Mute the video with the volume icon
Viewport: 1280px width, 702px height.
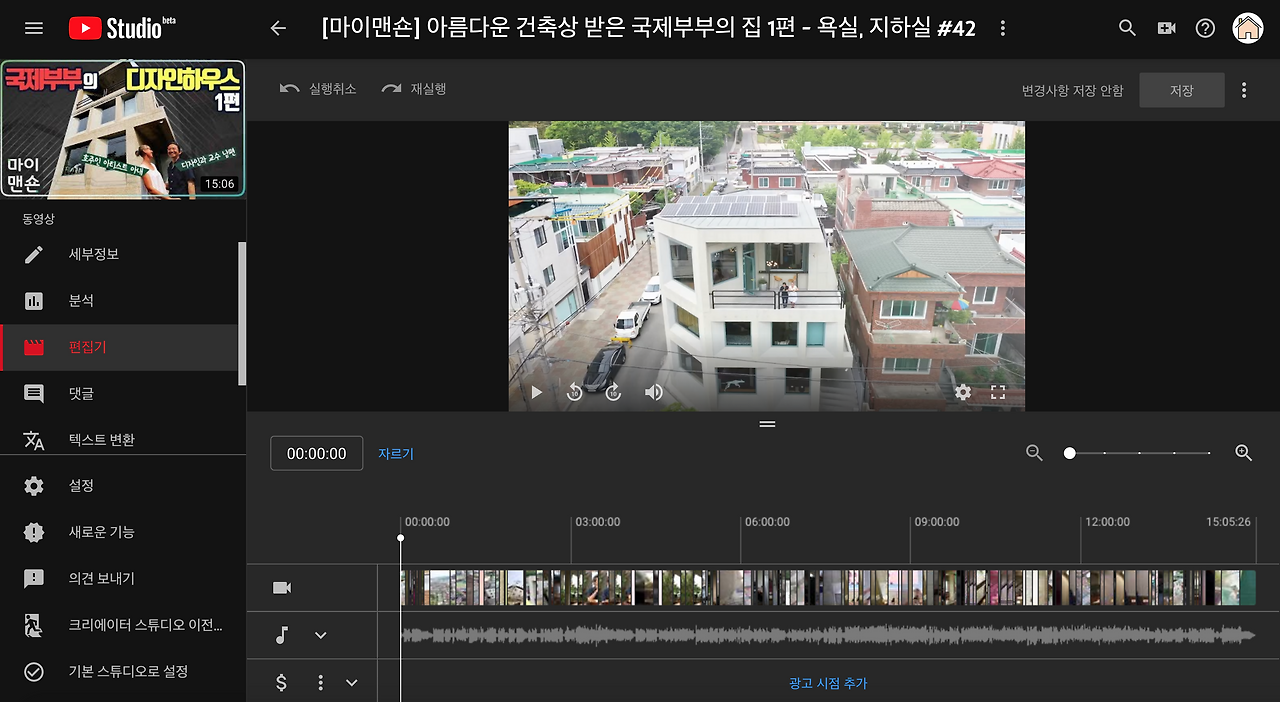(653, 392)
